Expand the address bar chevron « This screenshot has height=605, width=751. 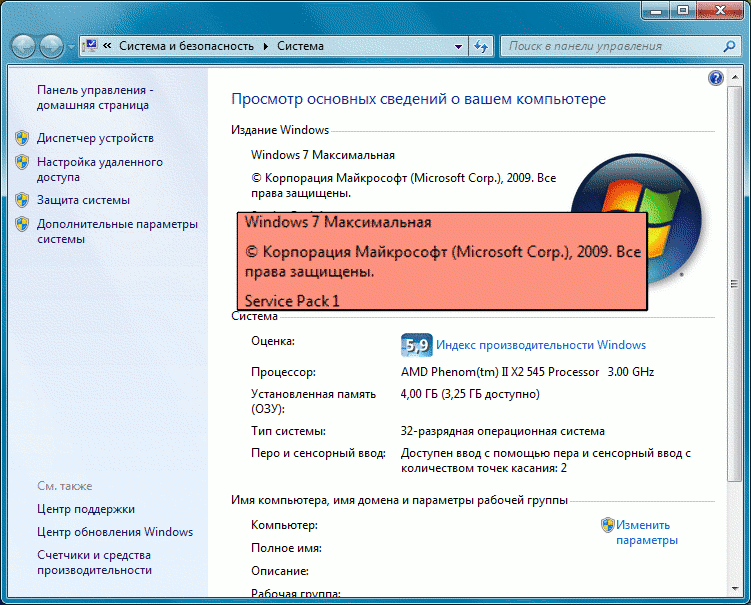(x=108, y=46)
